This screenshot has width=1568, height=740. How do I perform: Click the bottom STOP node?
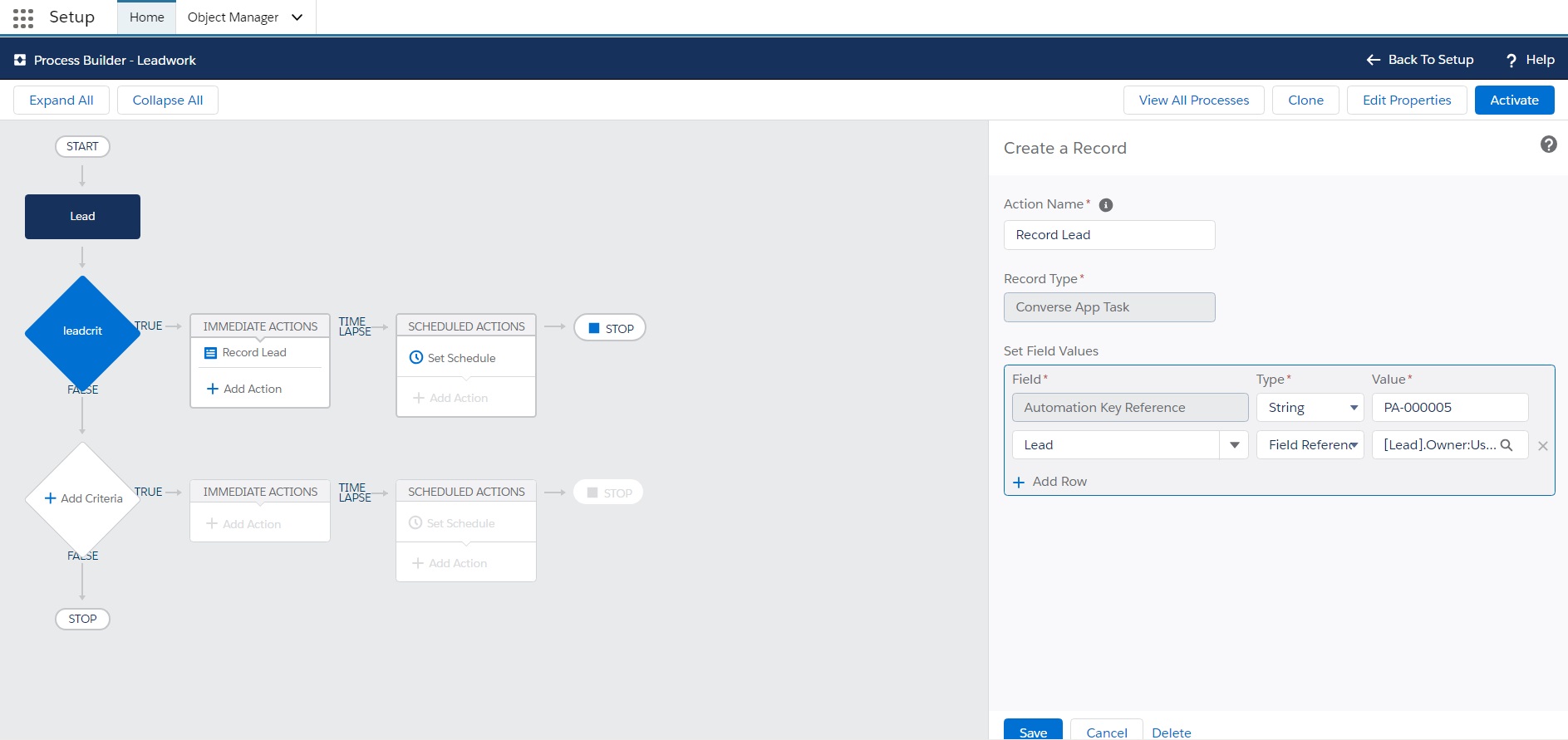pos(82,620)
